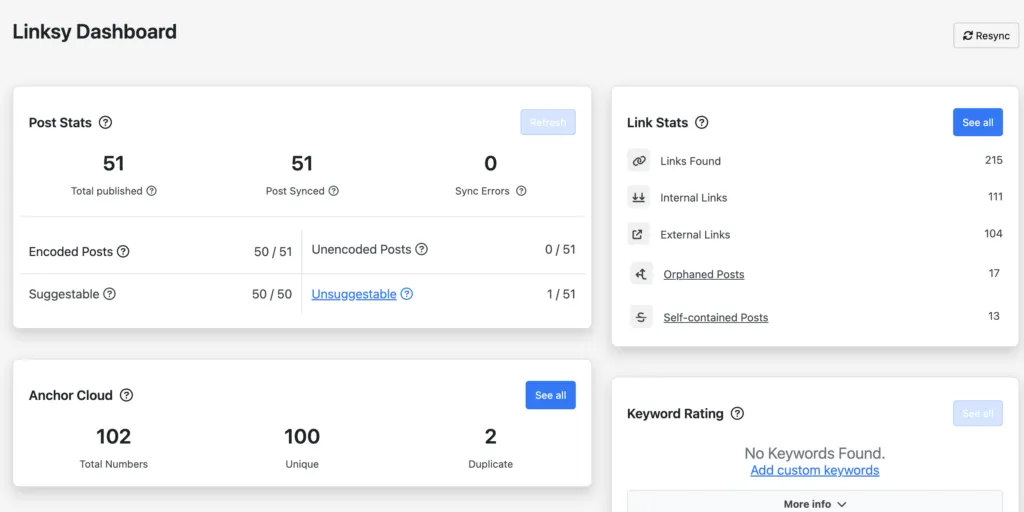The width and height of the screenshot is (1024, 512).
Task: Click the help icon beside Post Stats
Action: (105, 123)
